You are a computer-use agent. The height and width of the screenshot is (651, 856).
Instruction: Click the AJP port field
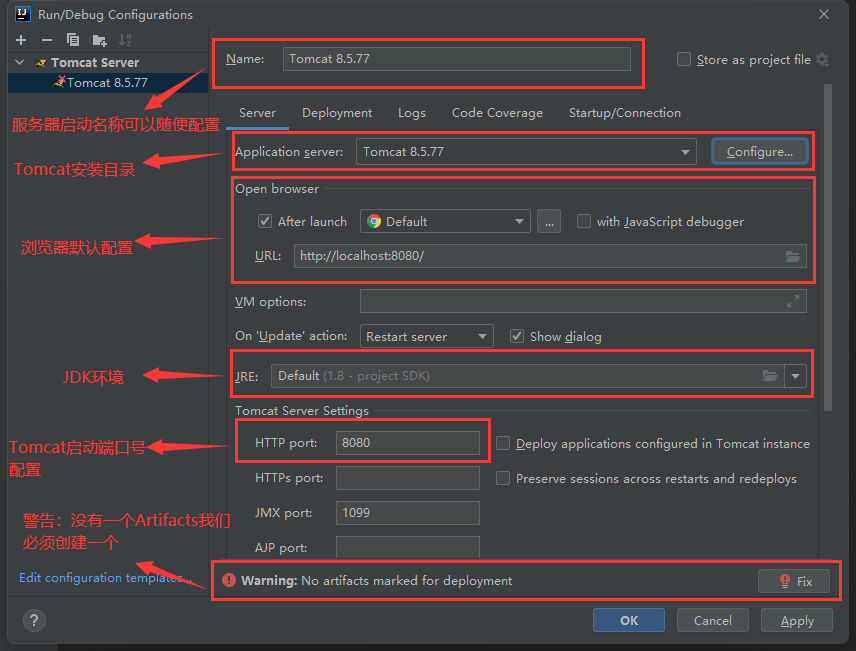pos(408,547)
